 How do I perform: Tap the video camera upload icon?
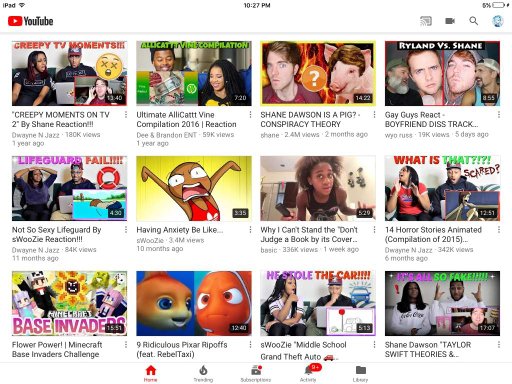pos(450,21)
